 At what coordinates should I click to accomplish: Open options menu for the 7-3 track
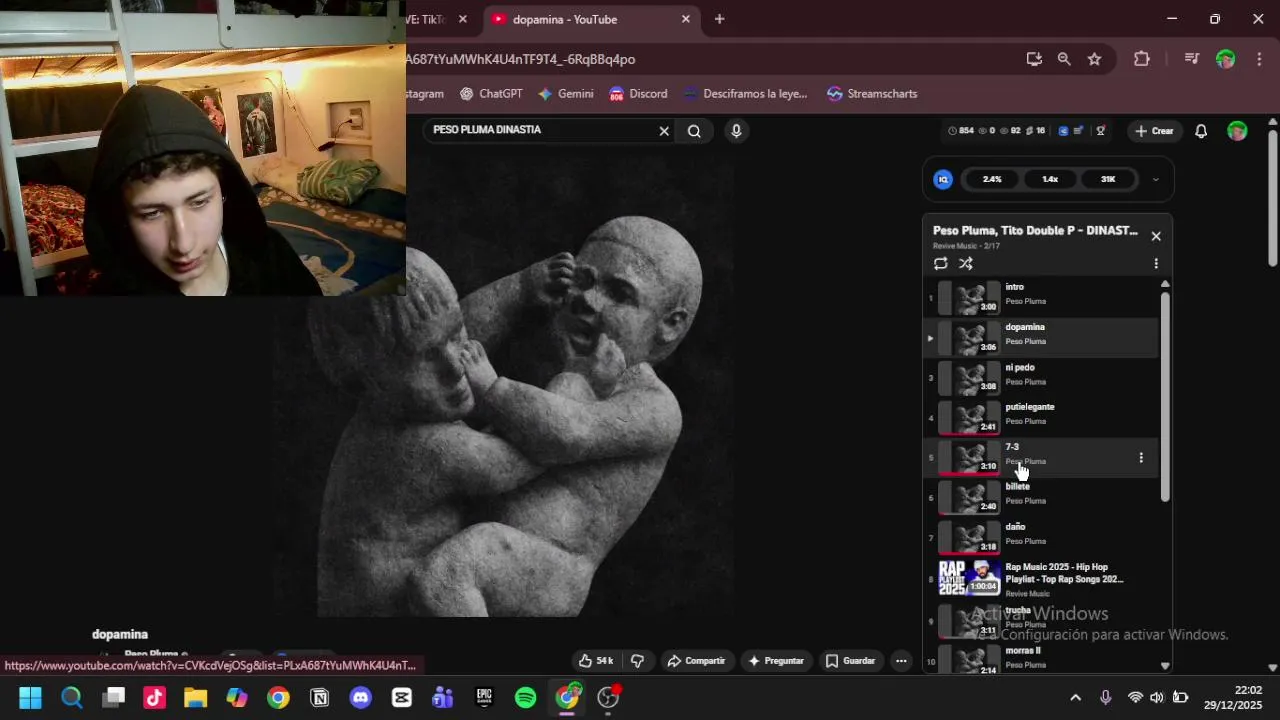(x=1141, y=458)
